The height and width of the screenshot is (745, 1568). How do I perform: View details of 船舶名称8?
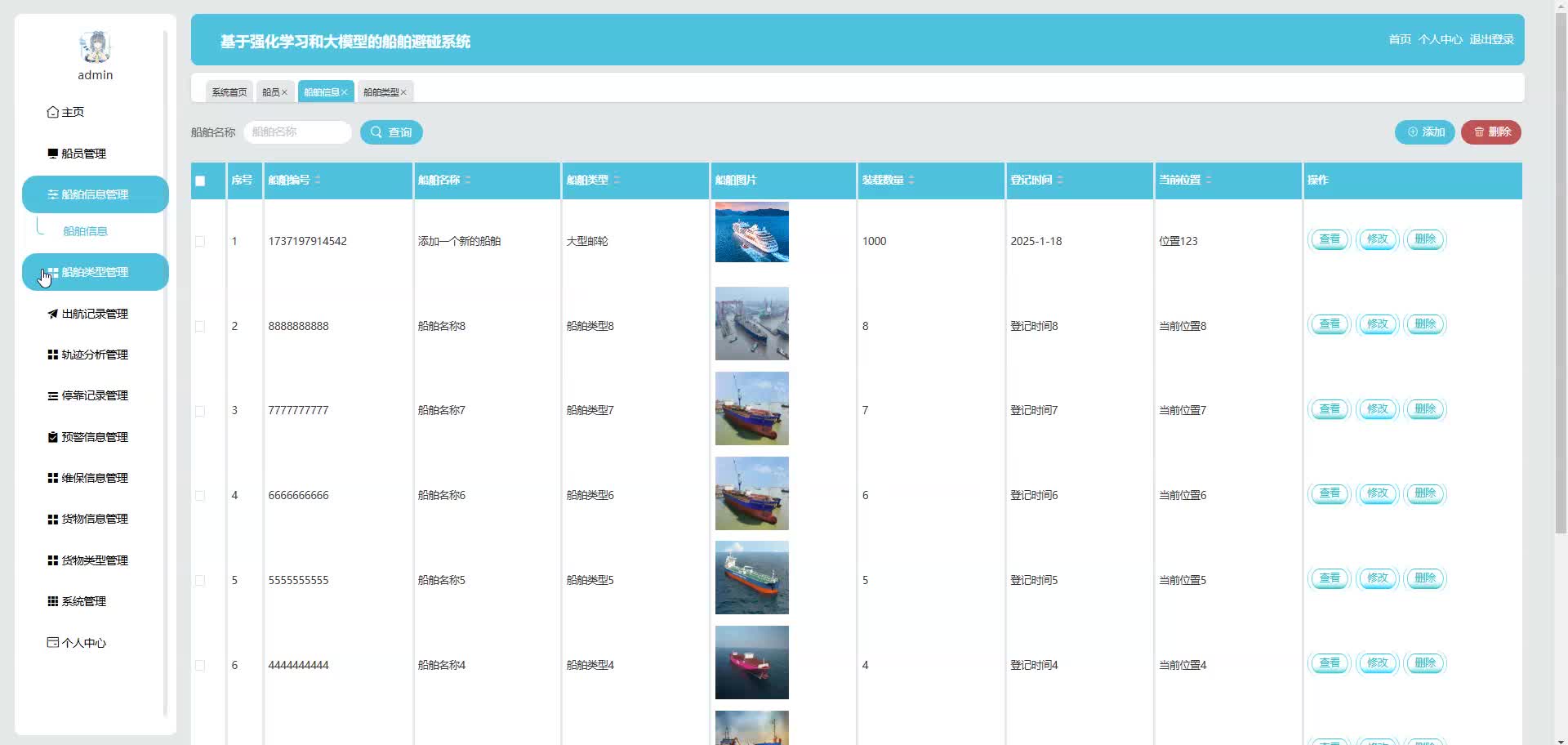pyautogui.click(x=1330, y=324)
